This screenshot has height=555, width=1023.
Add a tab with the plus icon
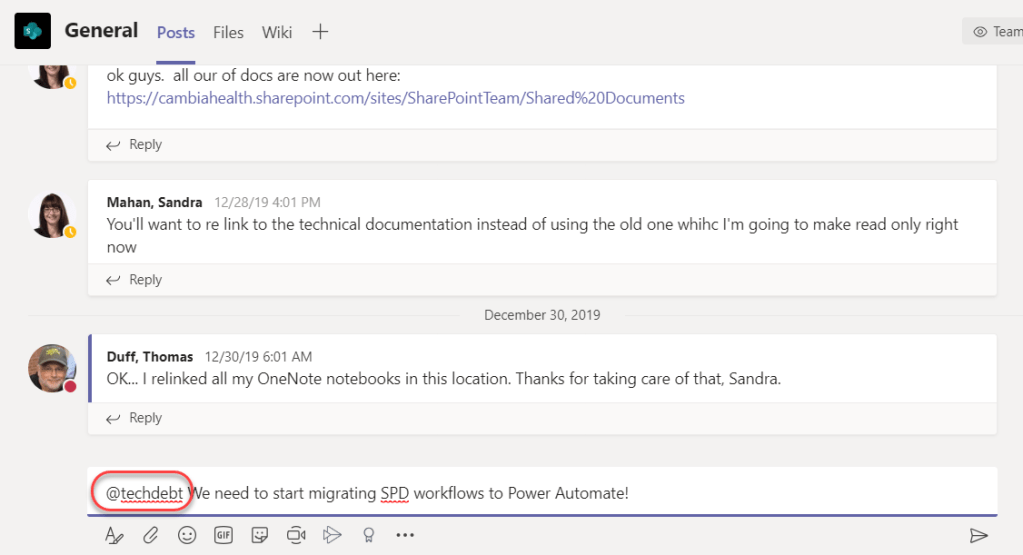(x=320, y=31)
